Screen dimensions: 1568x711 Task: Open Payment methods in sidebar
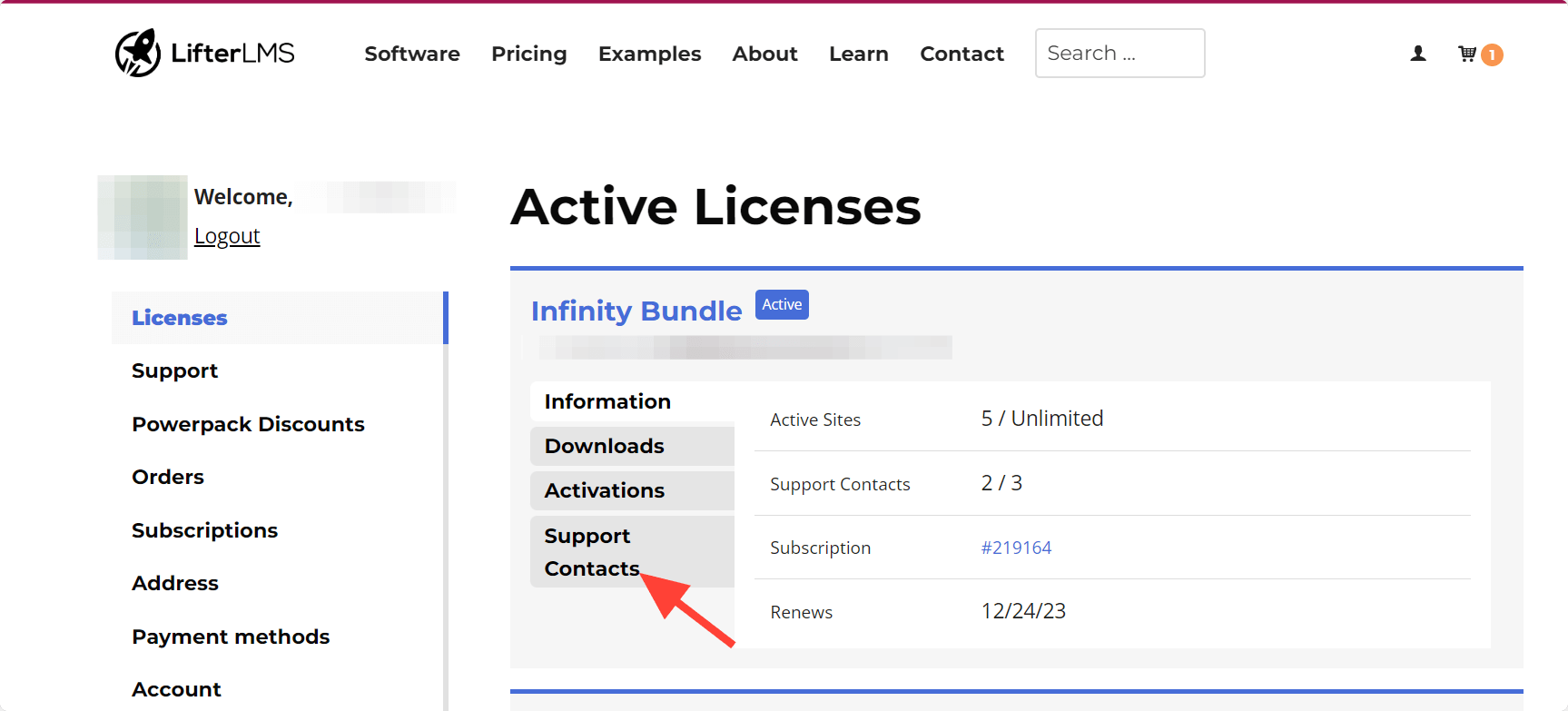pos(231,637)
